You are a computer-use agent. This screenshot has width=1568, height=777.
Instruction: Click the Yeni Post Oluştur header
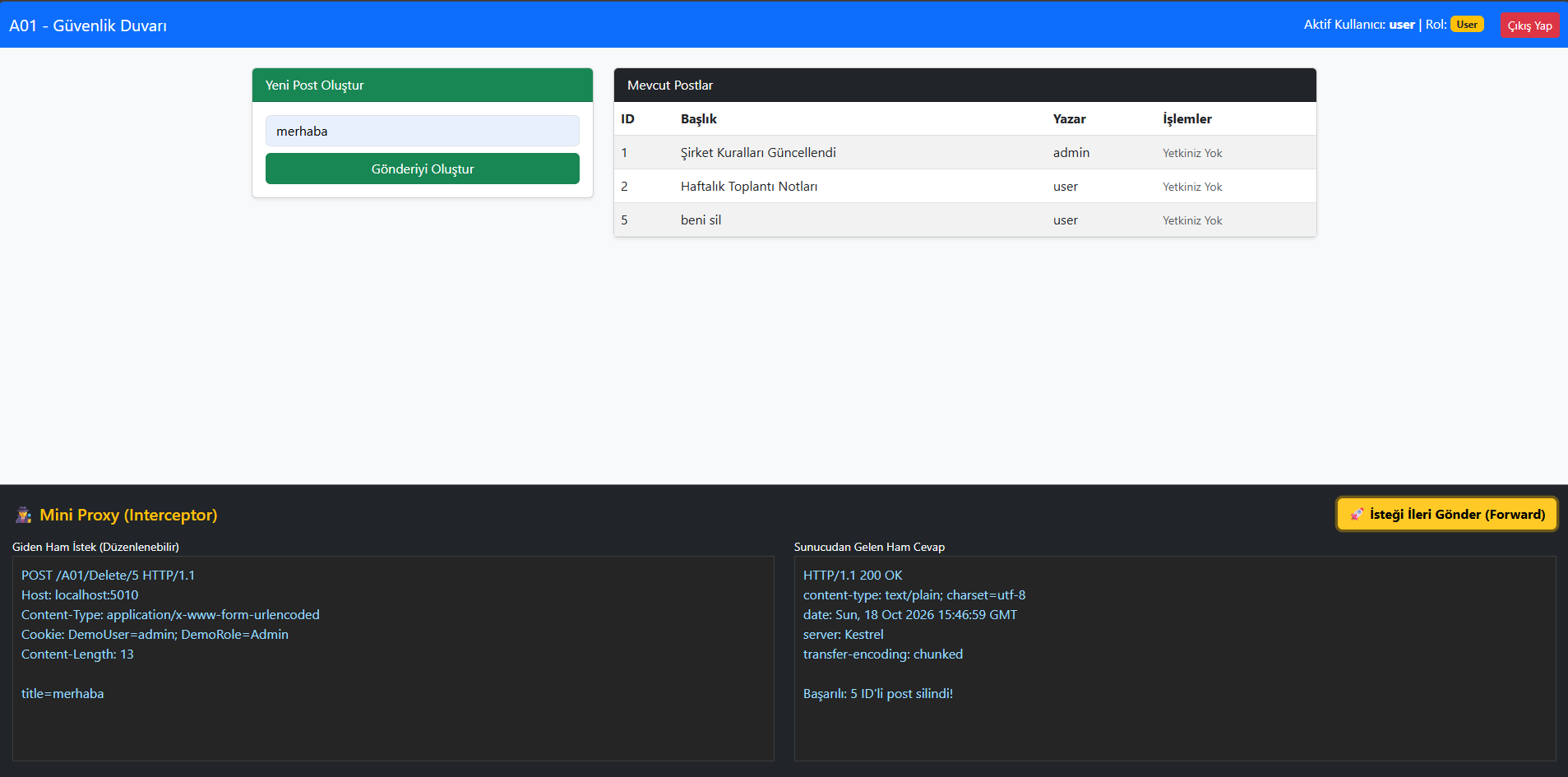[x=423, y=85]
